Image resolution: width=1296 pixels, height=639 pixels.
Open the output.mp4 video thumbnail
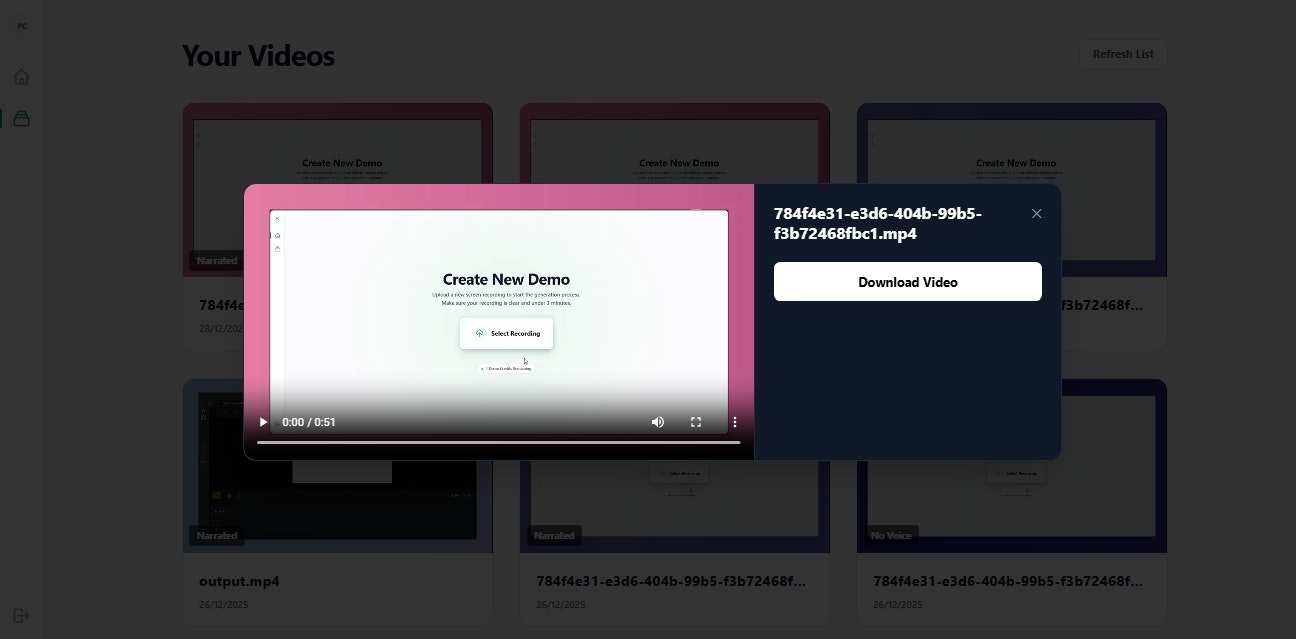click(x=338, y=466)
